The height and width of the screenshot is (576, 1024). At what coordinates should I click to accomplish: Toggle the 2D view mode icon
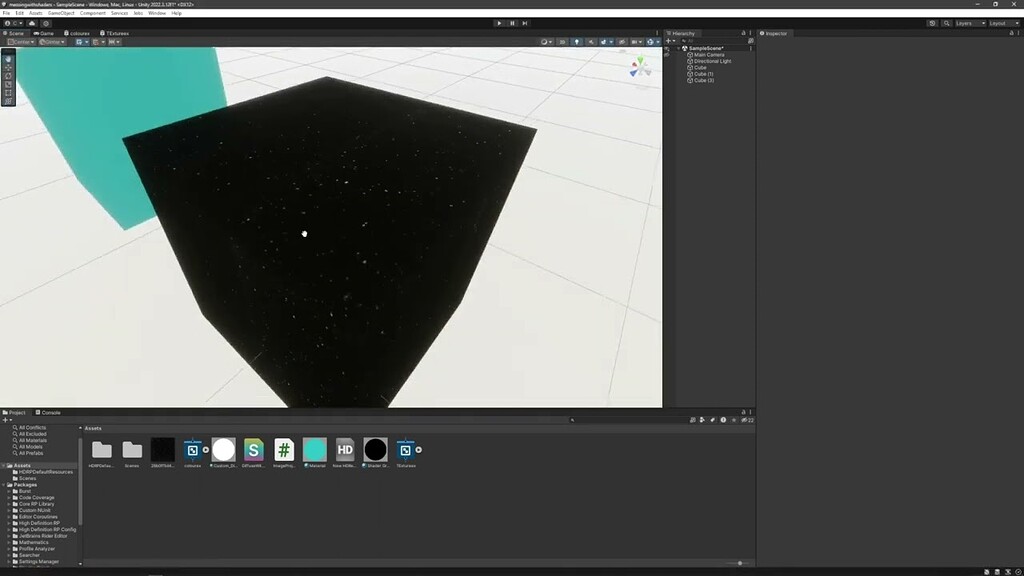click(562, 42)
